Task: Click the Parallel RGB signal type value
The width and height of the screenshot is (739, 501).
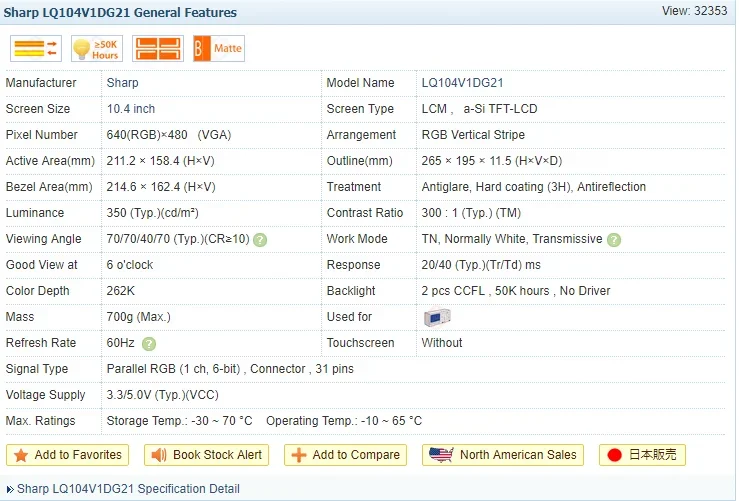Action: (x=230, y=369)
